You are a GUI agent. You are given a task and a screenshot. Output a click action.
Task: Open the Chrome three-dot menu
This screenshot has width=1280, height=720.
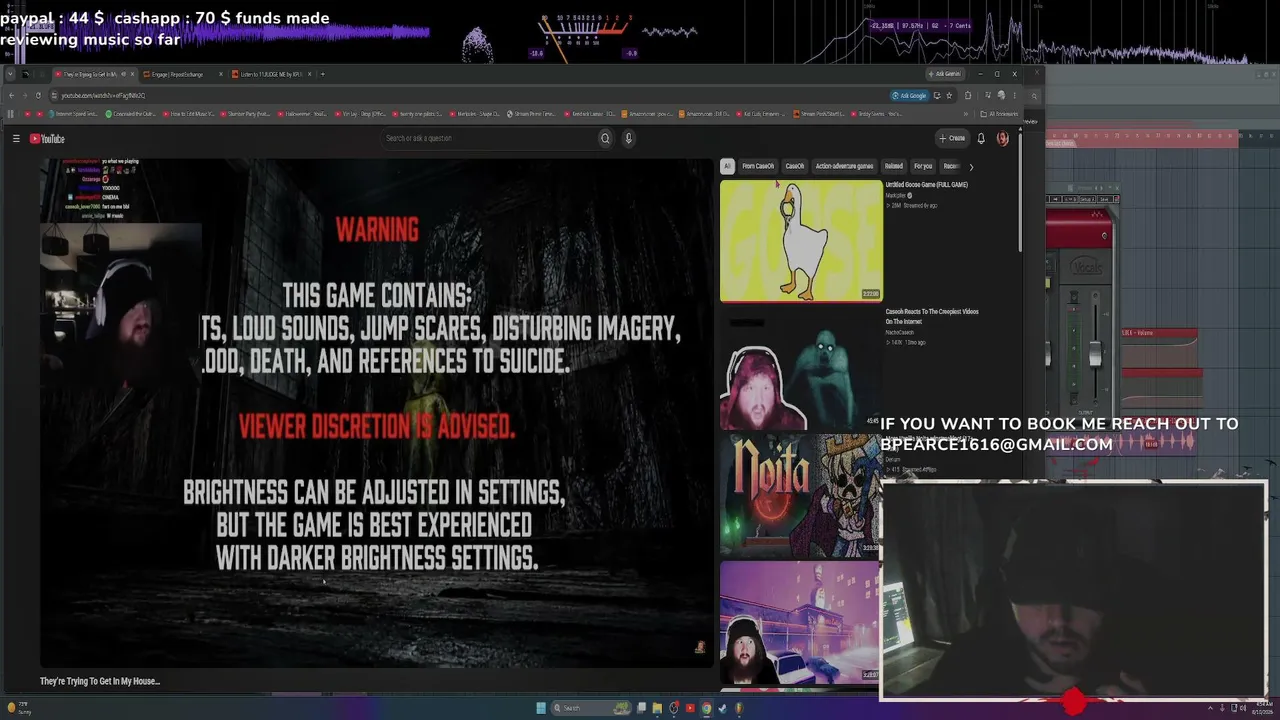click(x=1015, y=95)
